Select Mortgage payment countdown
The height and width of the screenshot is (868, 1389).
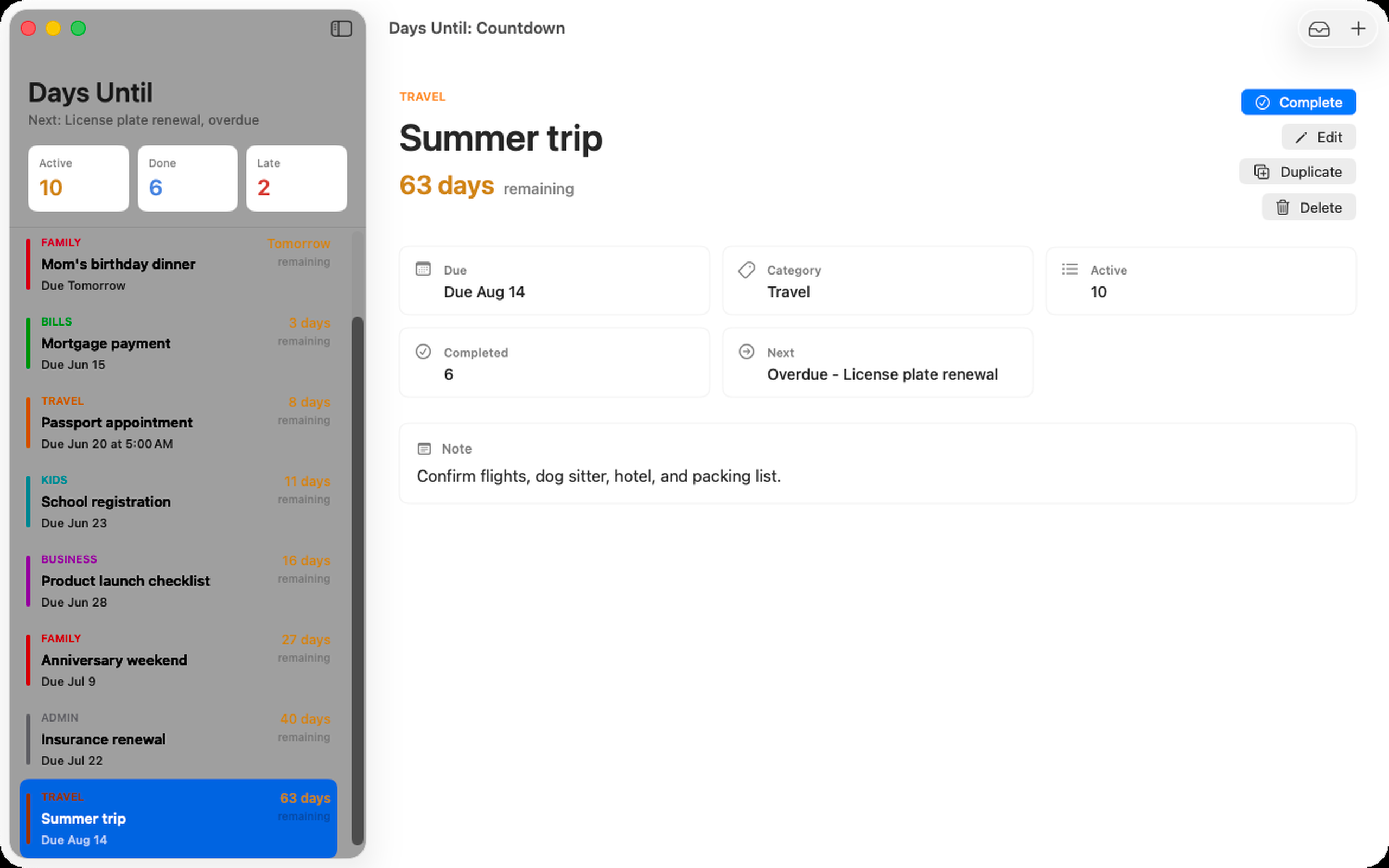coord(179,343)
